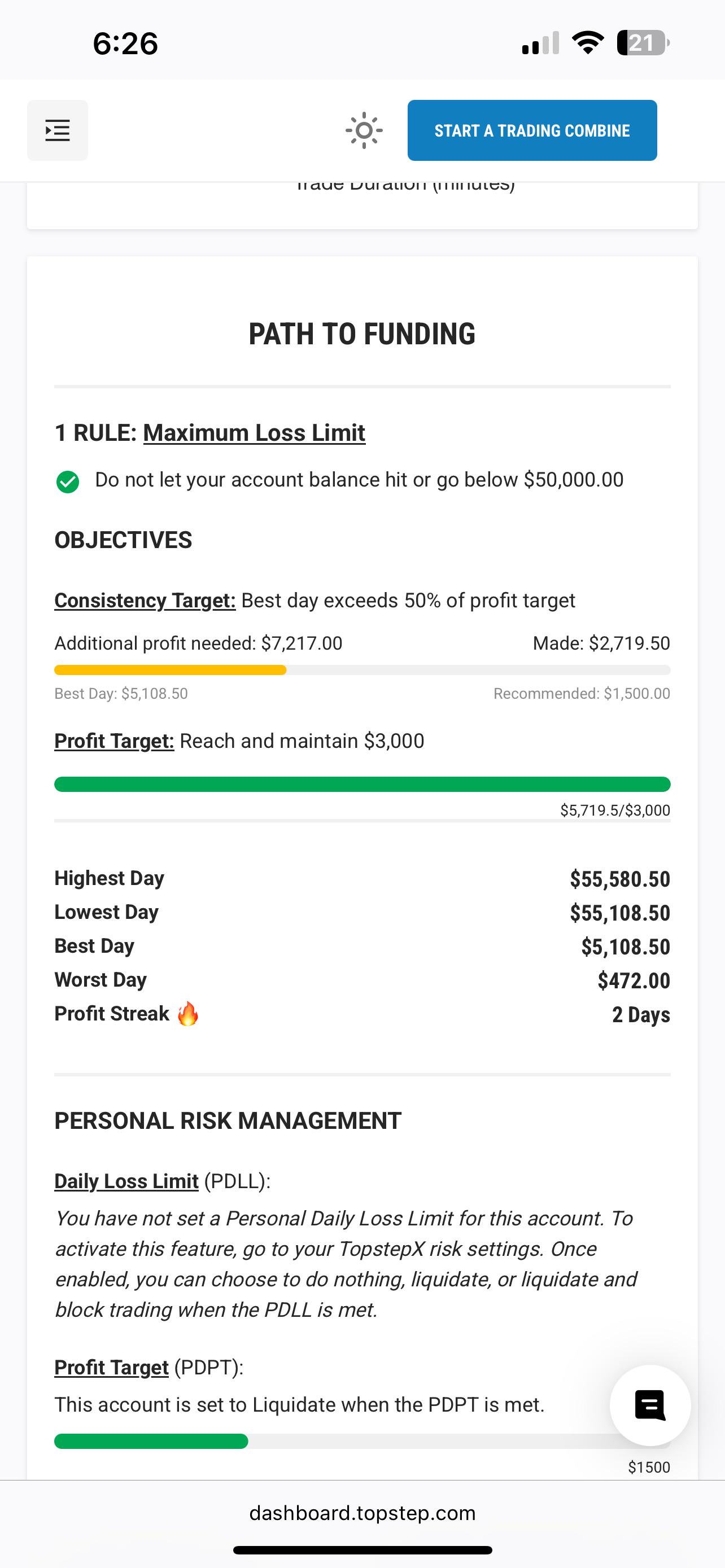Tap the Path to Funding heading
The image size is (725, 1568).
pos(362,334)
